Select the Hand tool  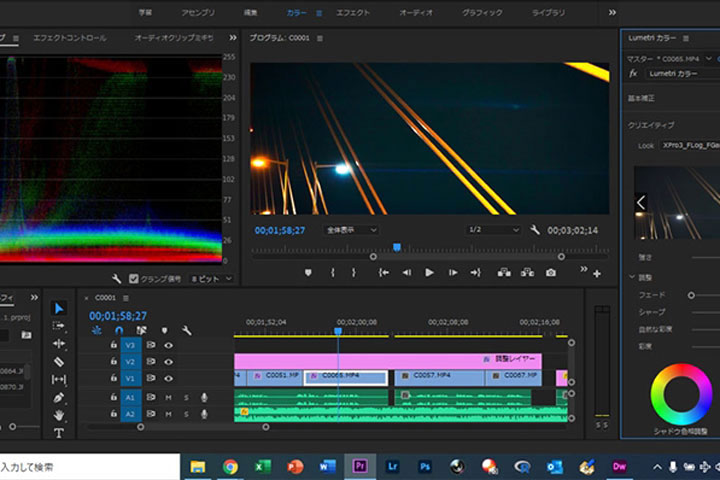coord(59,415)
